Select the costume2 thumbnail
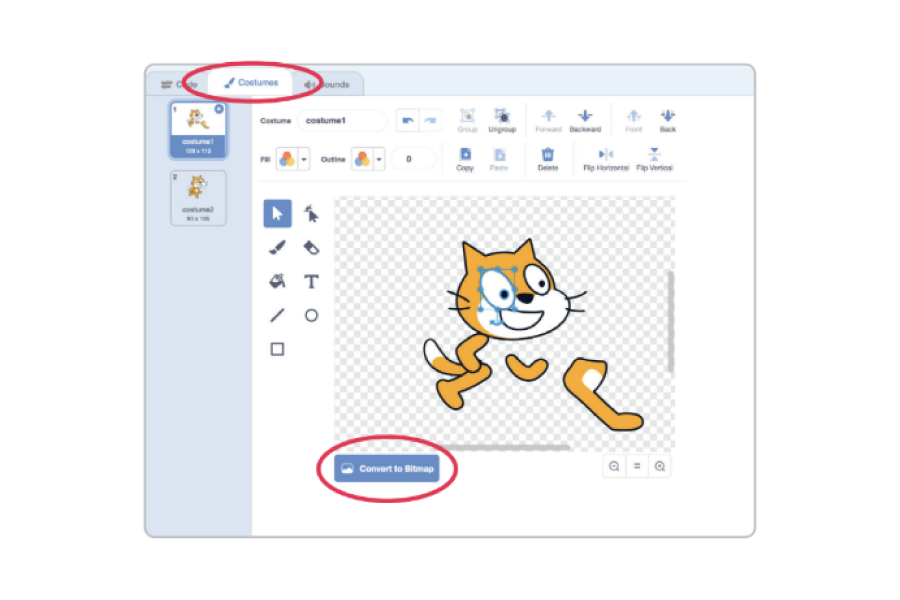The width and height of the screenshot is (900, 600). point(198,197)
